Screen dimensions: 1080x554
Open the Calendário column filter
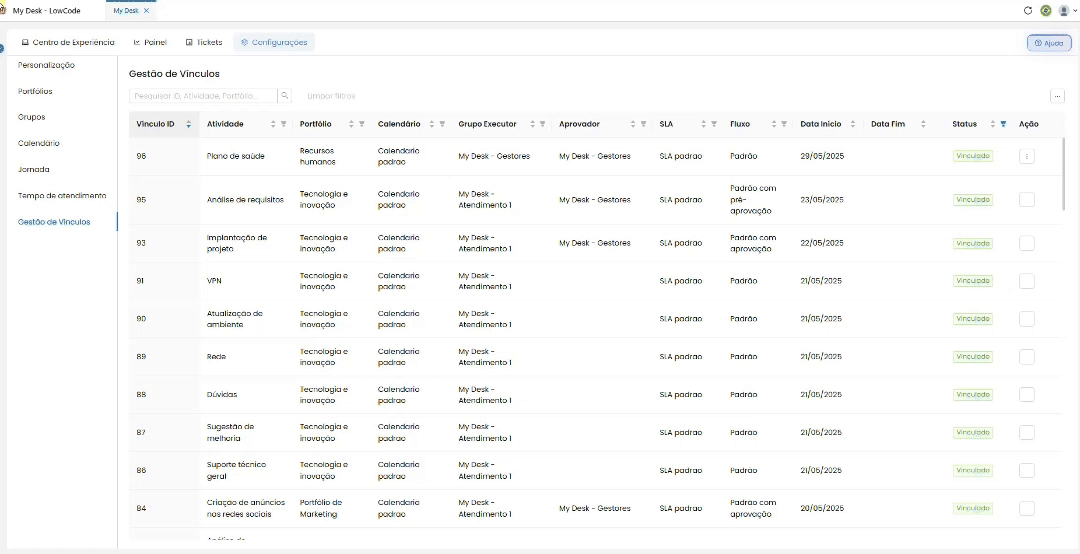442,125
